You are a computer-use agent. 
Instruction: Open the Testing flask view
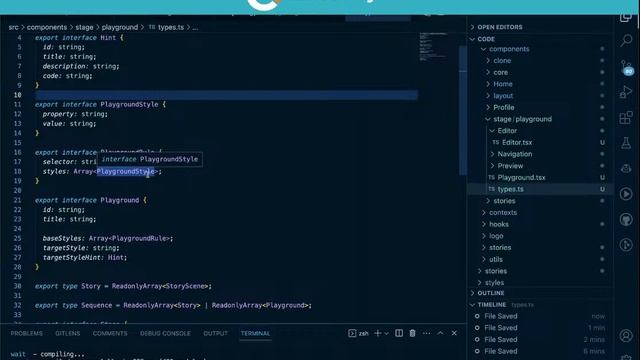point(626,143)
